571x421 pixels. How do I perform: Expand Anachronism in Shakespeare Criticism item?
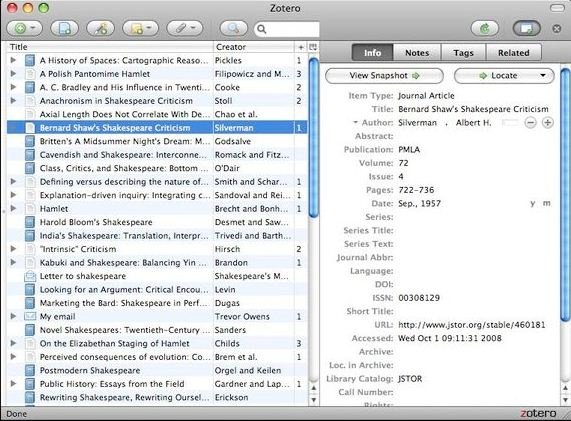pyautogui.click(x=13, y=101)
